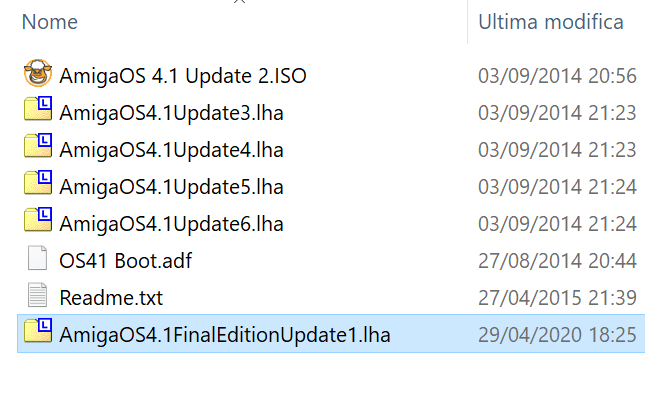Click the blank file icon for OS41 Boot.adf

pyautogui.click(x=37, y=260)
